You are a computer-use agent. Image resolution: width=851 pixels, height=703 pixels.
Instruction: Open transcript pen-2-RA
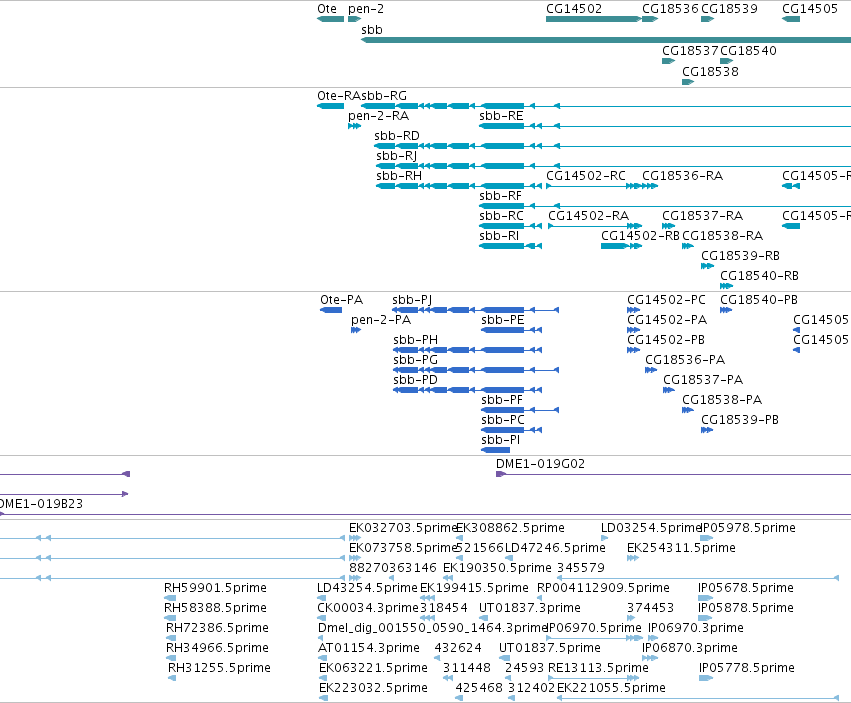(x=354, y=126)
